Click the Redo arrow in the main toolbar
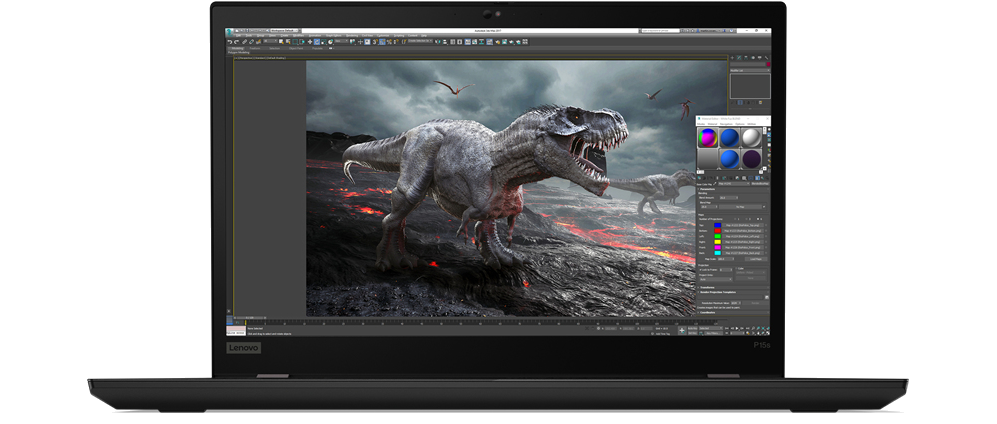The width and height of the screenshot is (997, 424). click(x=235, y=42)
